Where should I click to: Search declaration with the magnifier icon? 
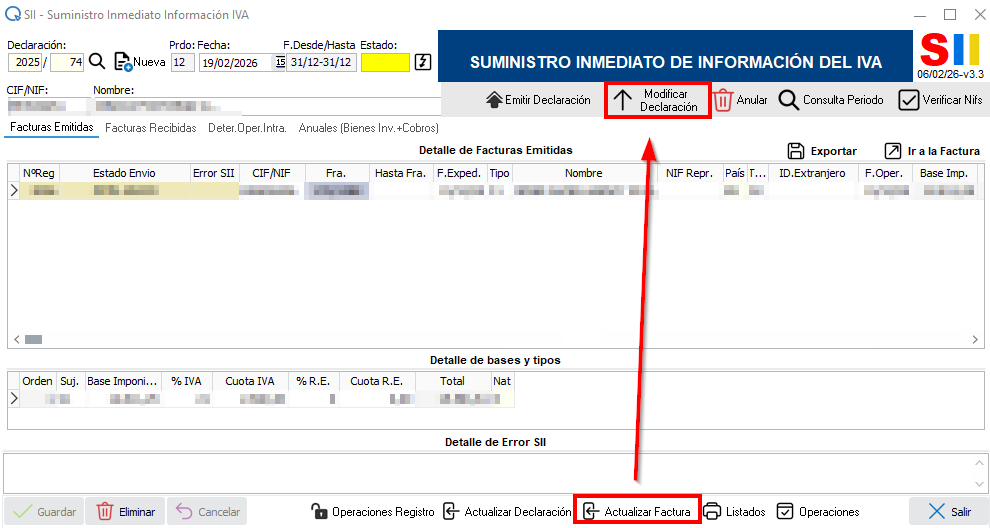pos(97,61)
